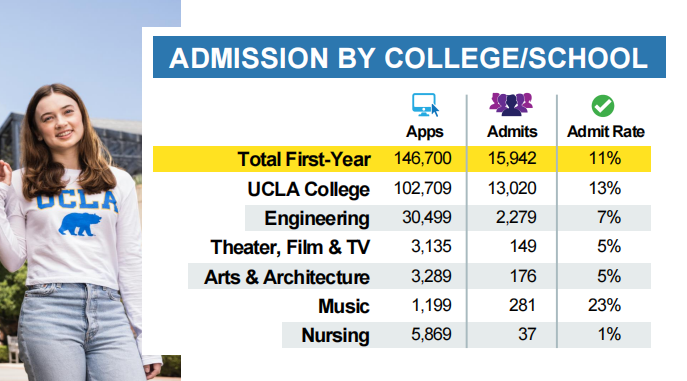
Task: Click the 1% Nursing admit rate
Action: [609, 335]
